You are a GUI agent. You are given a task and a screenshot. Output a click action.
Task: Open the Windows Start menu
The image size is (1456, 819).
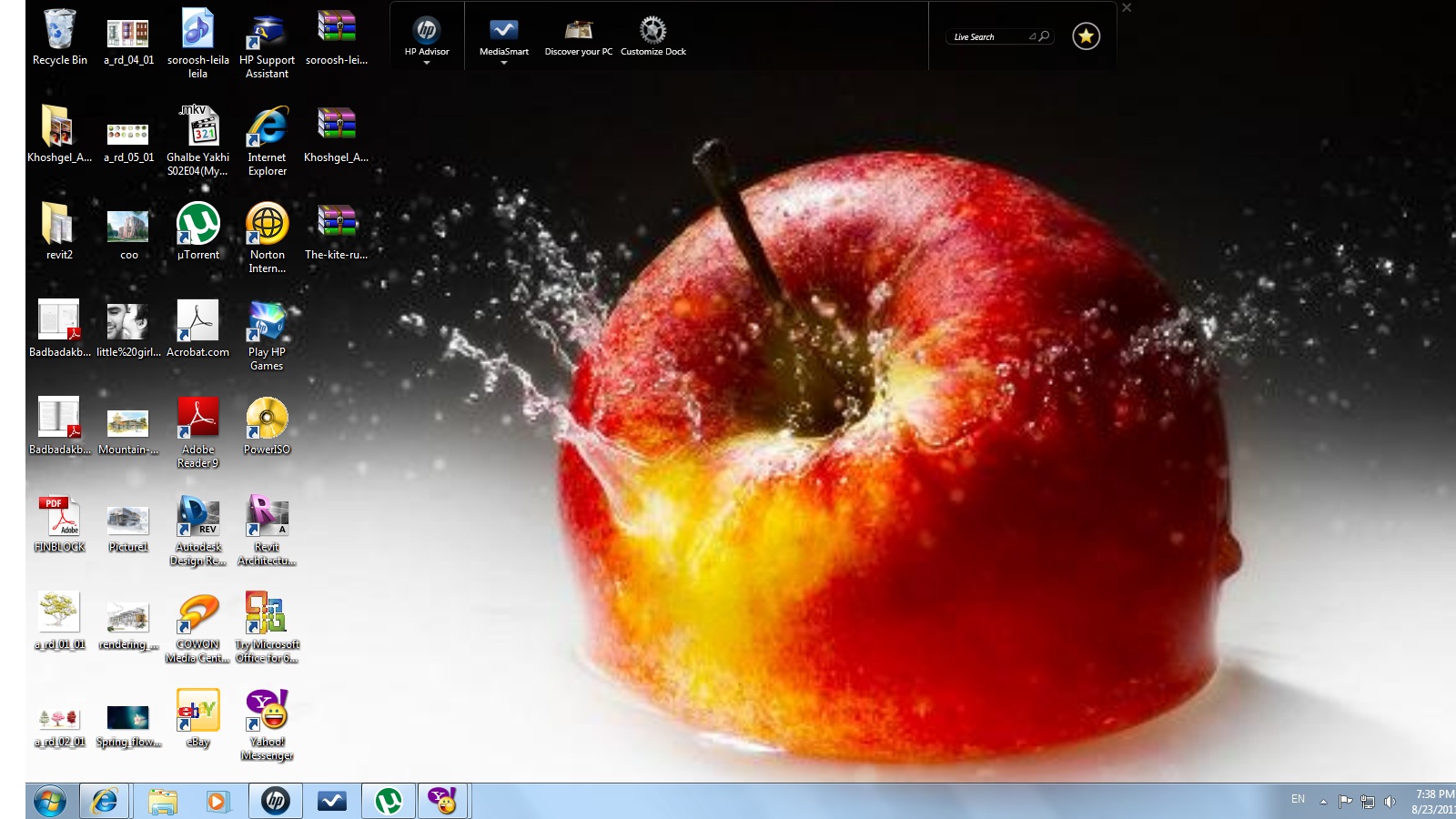(x=50, y=802)
